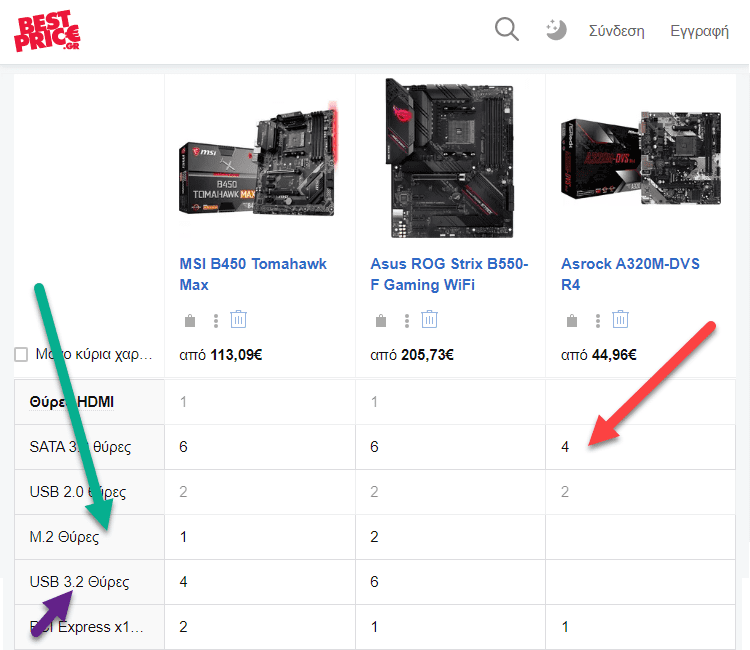Click the Asrock SATA 3.0 value 4
The image size is (750, 650).
click(x=565, y=447)
